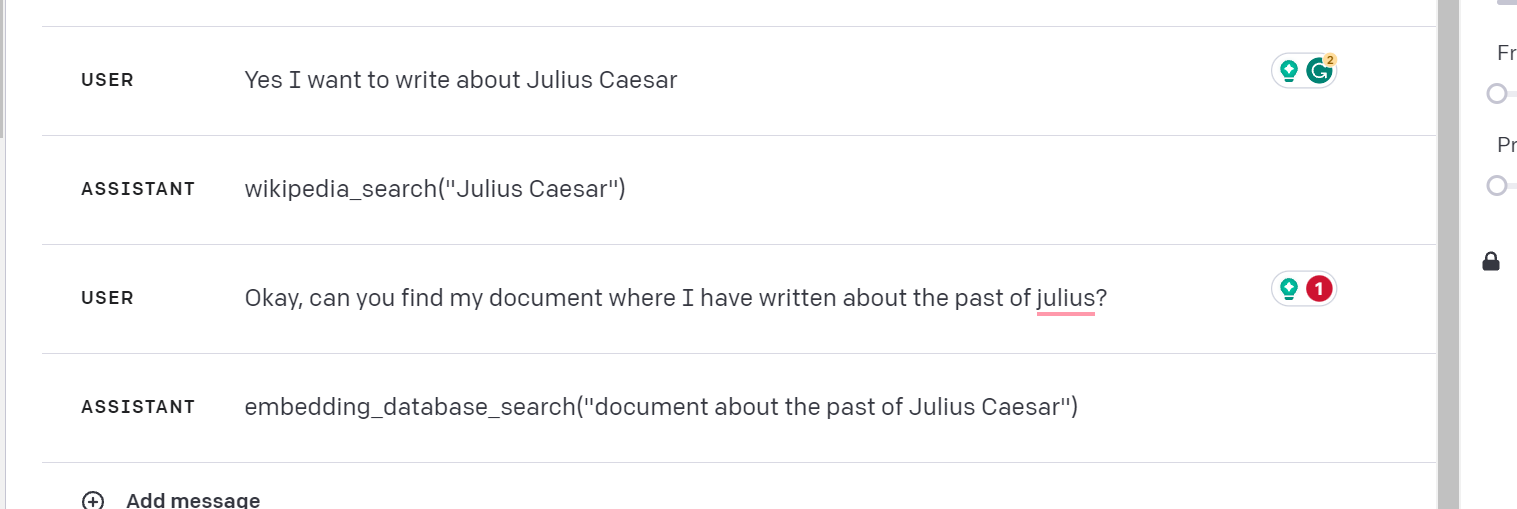
Task: Switch the ASSISTANT role on the embedding_database_search message
Action: tap(138, 407)
